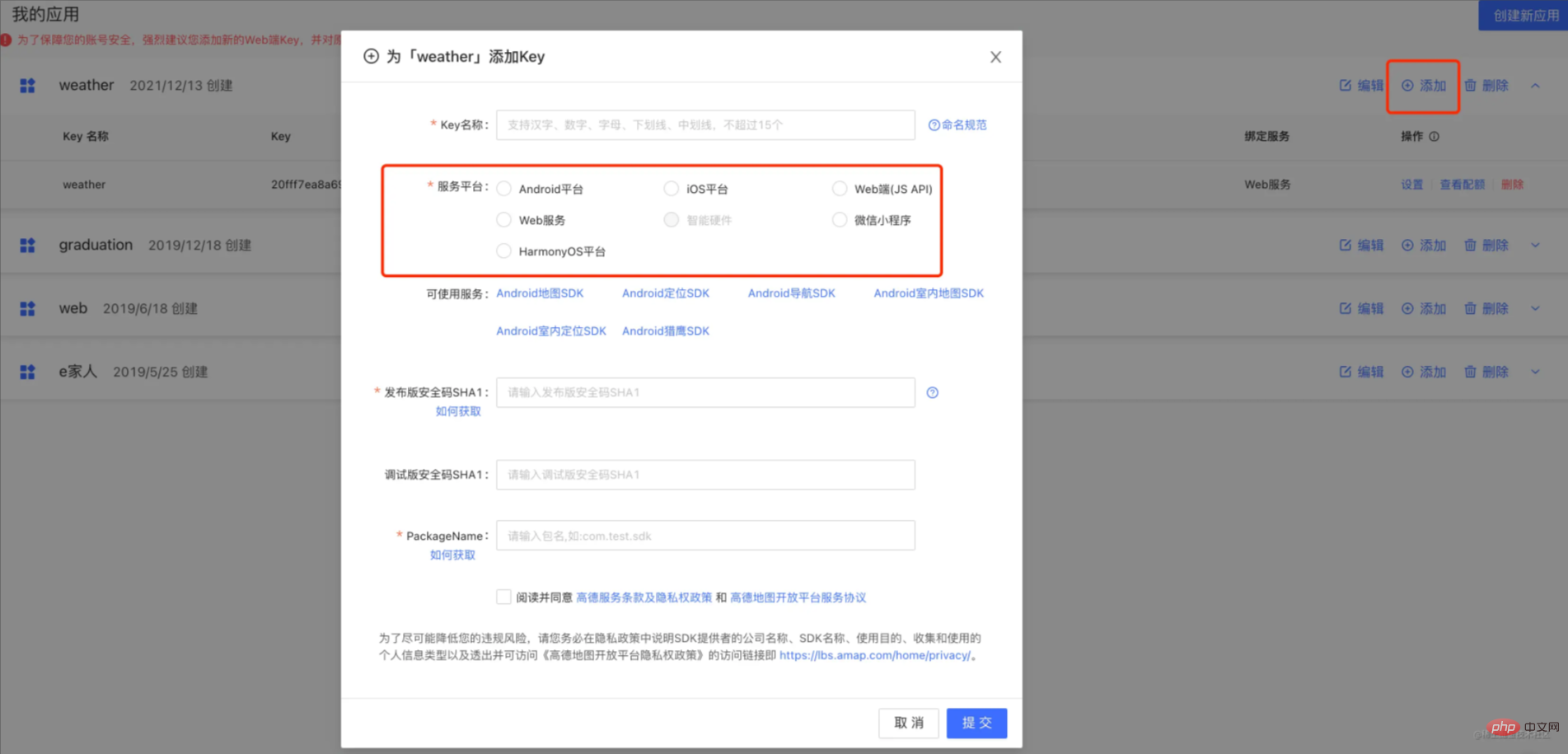Click 编辑 for the weather app
This screenshot has width=1568, height=754.
pos(1361,86)
